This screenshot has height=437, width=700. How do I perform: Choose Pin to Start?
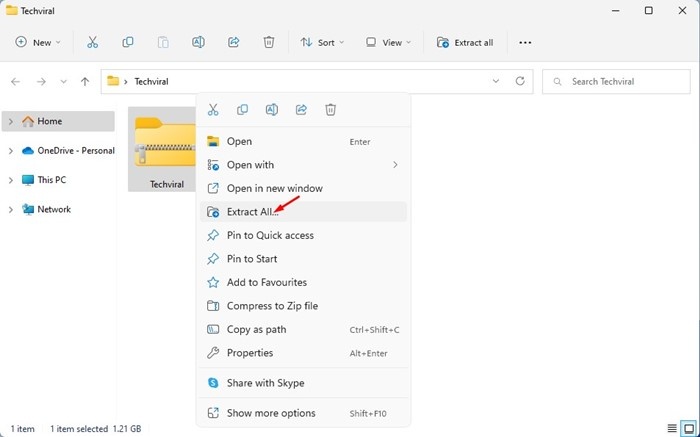point(304,259)
